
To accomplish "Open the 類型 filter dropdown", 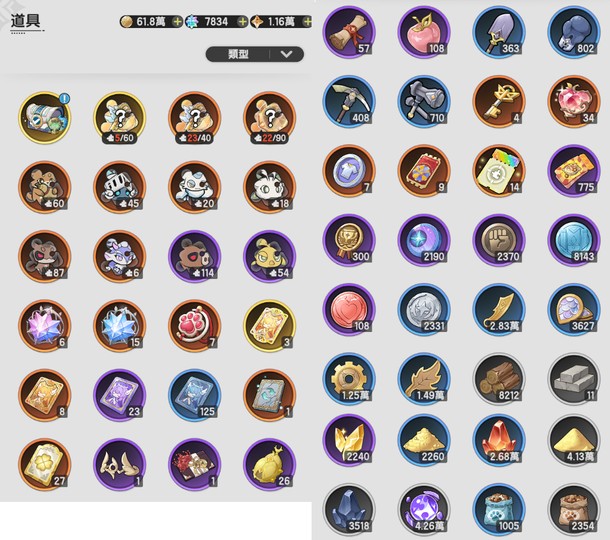I will point(254,54).
